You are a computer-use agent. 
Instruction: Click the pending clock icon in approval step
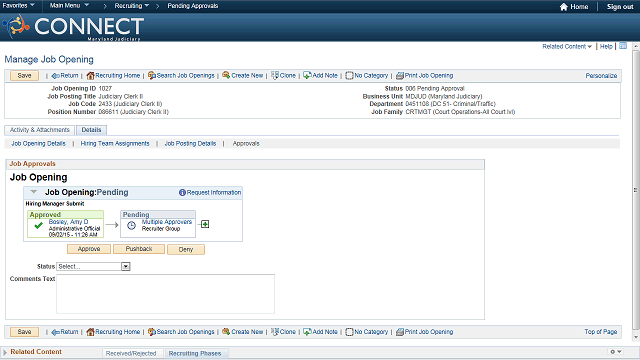(x=131, y=225)
